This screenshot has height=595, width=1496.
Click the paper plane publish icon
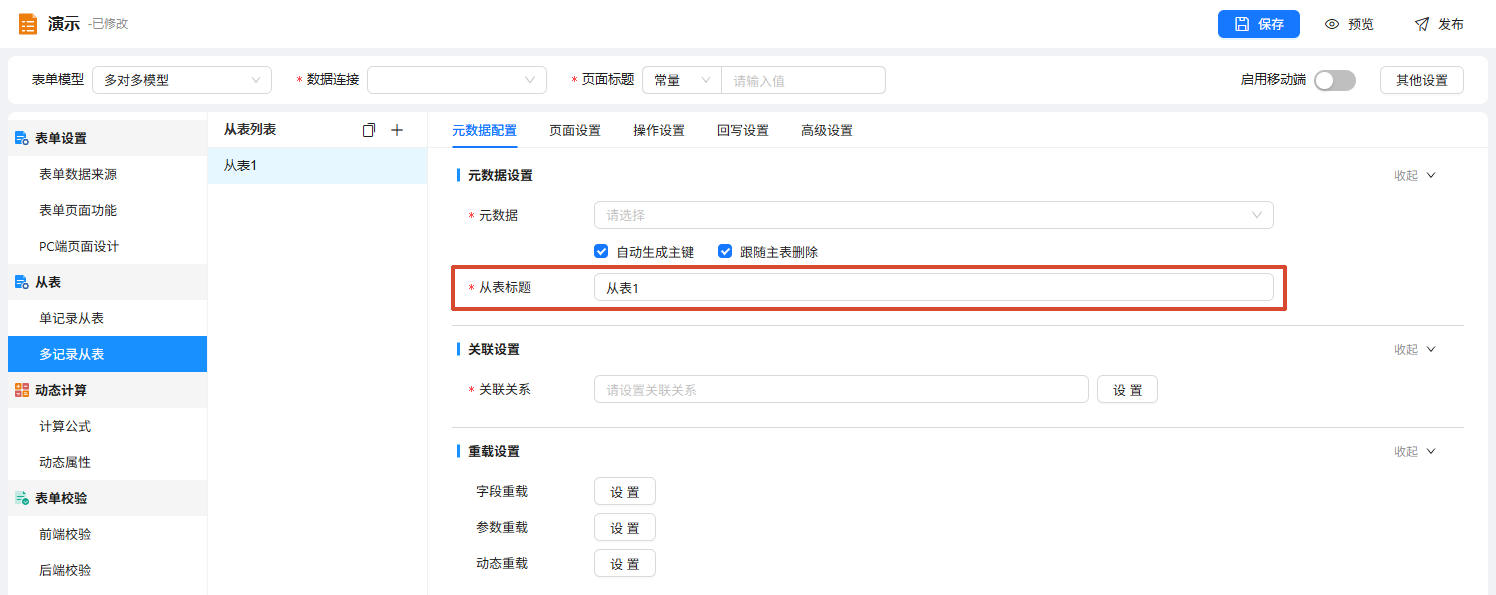[x=1422, y=24]
